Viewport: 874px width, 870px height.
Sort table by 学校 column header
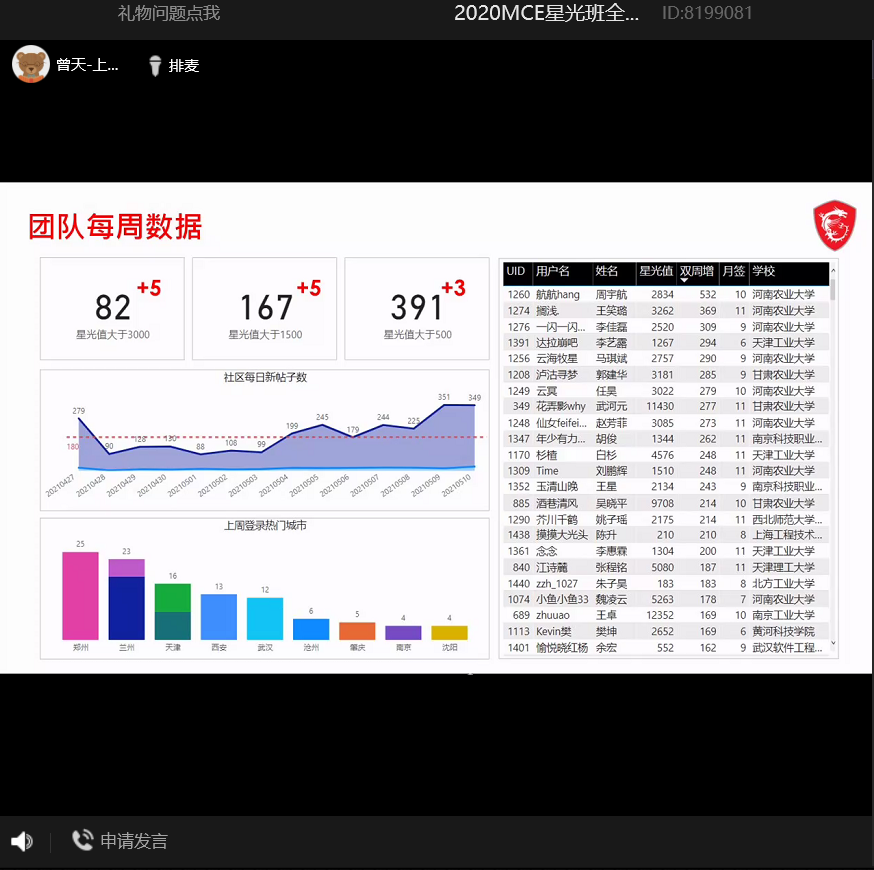click(x=764, y=271)
